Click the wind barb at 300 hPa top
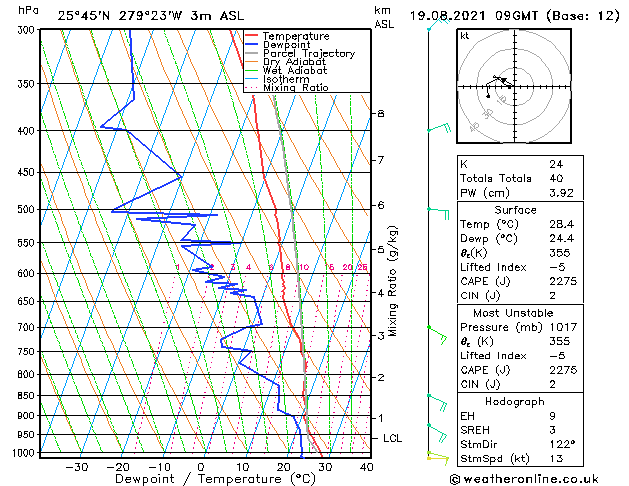Screen dimensions: 629x486 coord(439,22)
